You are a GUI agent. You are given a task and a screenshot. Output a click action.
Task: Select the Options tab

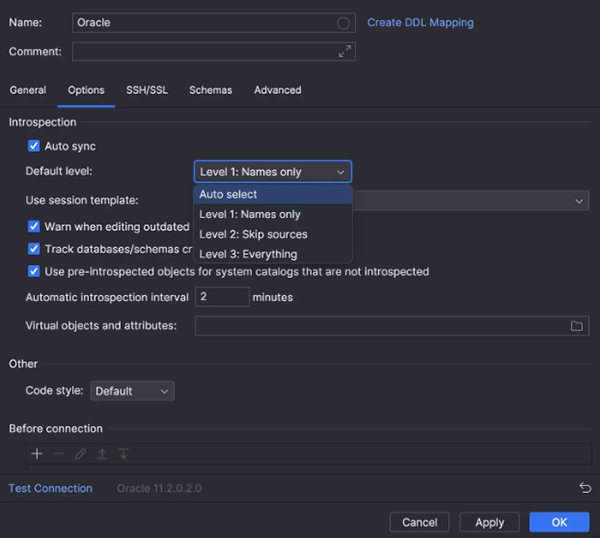tap(86, 90)
